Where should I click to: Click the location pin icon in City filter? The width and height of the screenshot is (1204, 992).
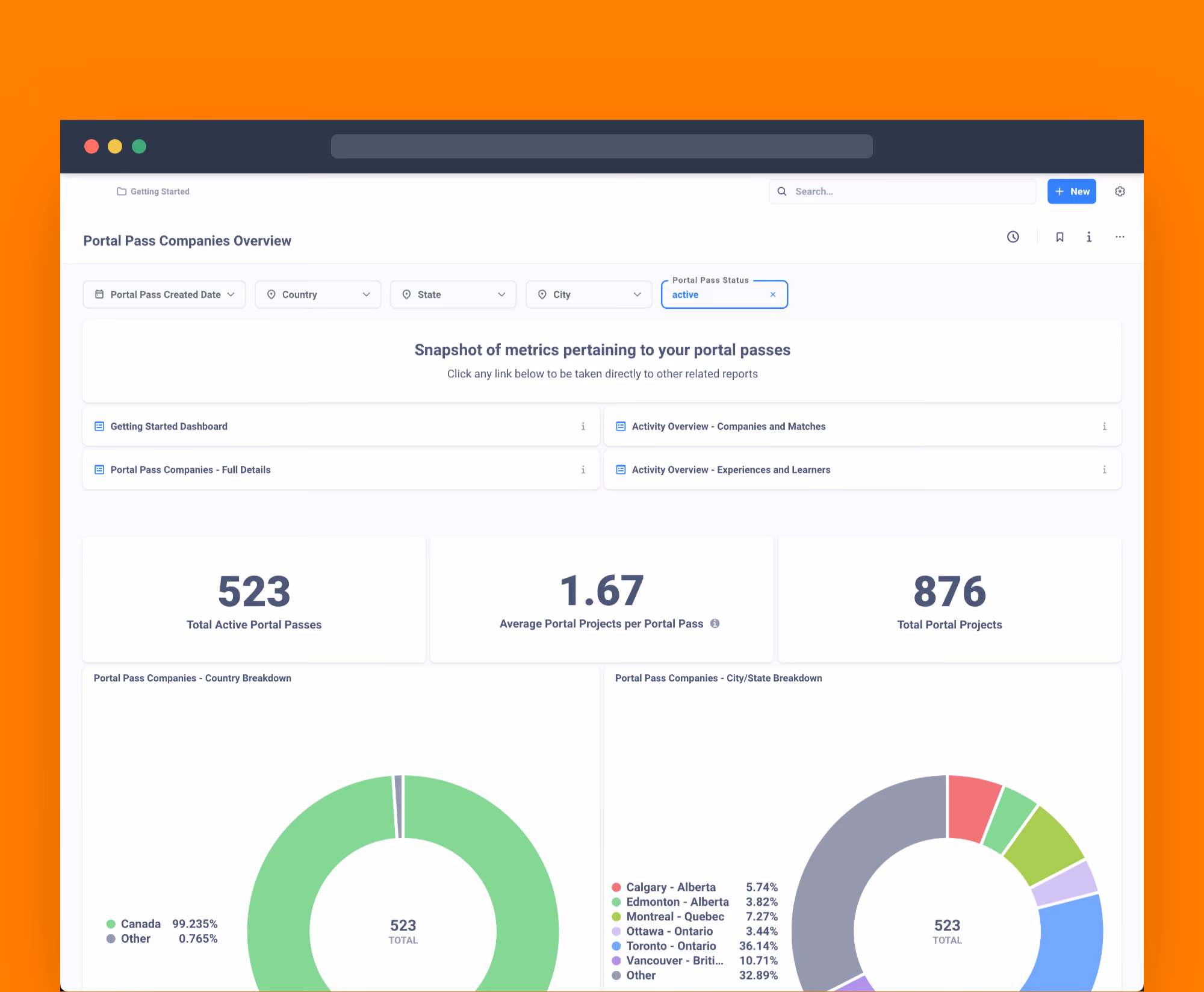click(x=542, y=294)
